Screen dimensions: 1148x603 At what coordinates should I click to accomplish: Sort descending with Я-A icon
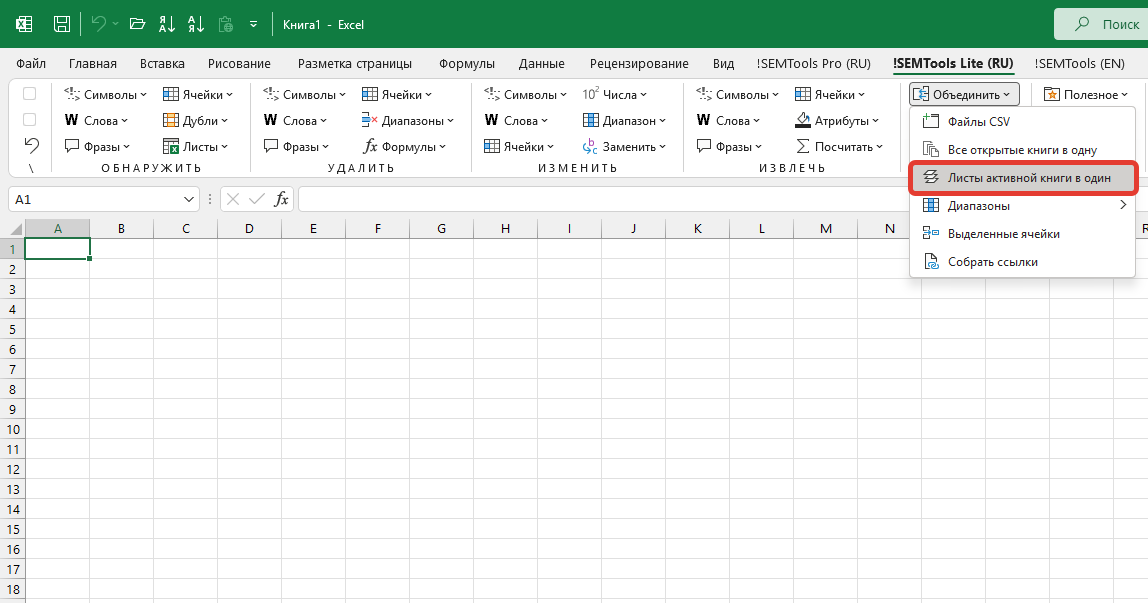195,24
